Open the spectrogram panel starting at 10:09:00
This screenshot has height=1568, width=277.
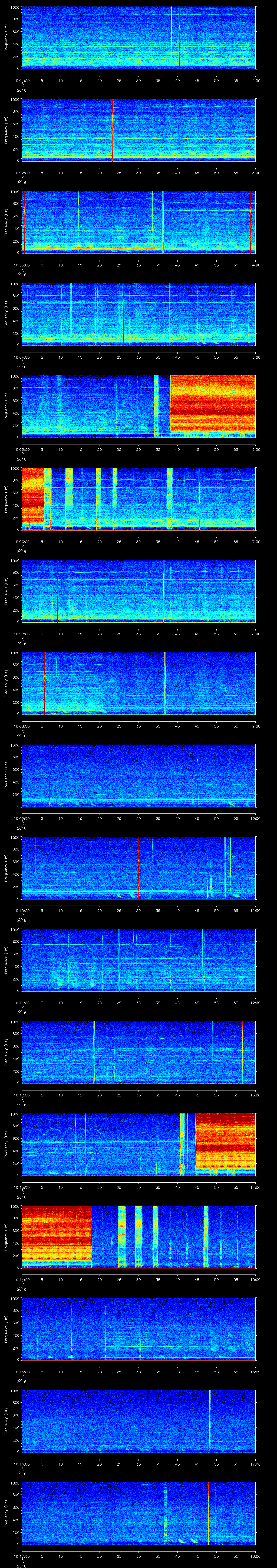(x=138, y=775)
